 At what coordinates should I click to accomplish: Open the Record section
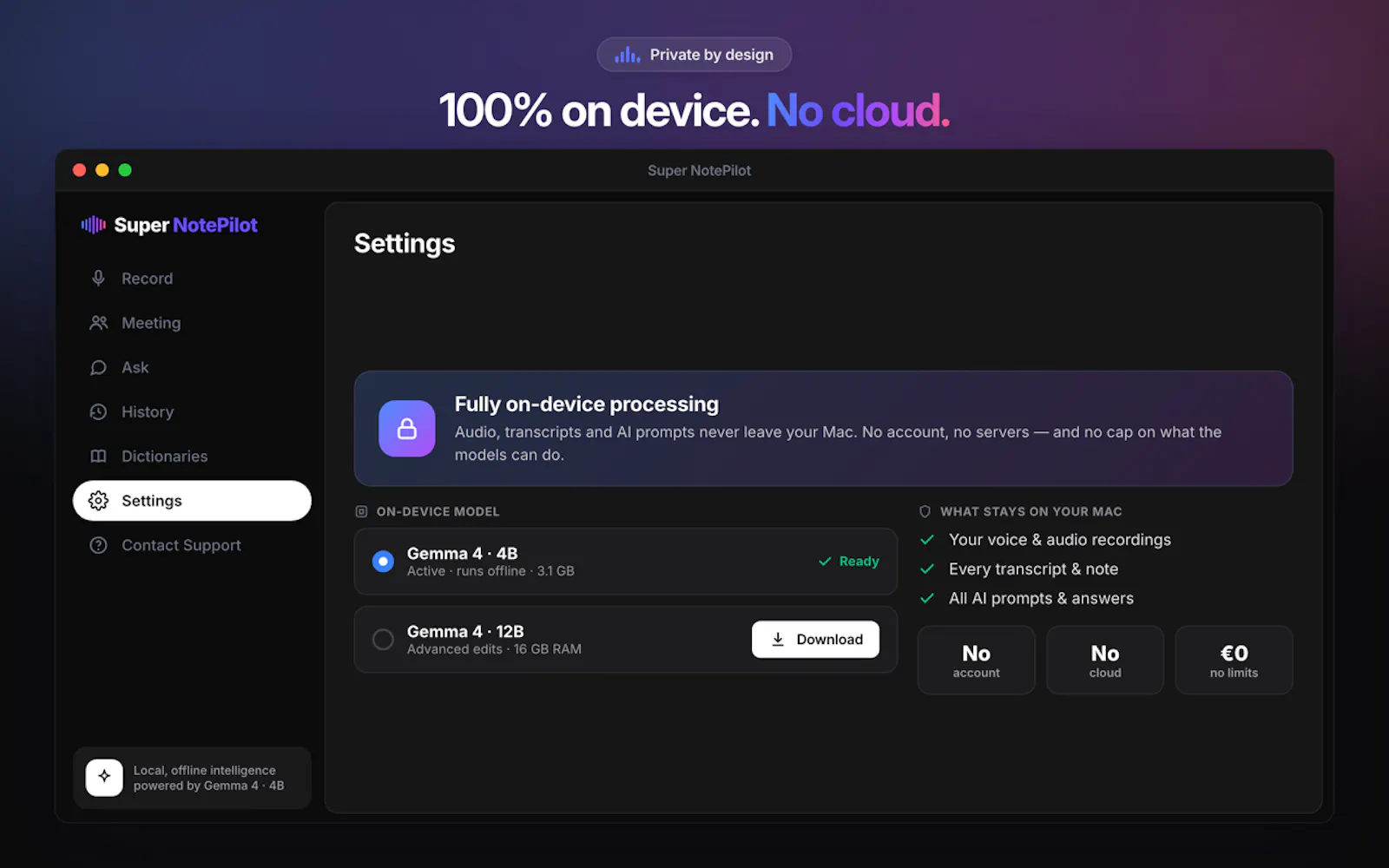click(192, 279)
